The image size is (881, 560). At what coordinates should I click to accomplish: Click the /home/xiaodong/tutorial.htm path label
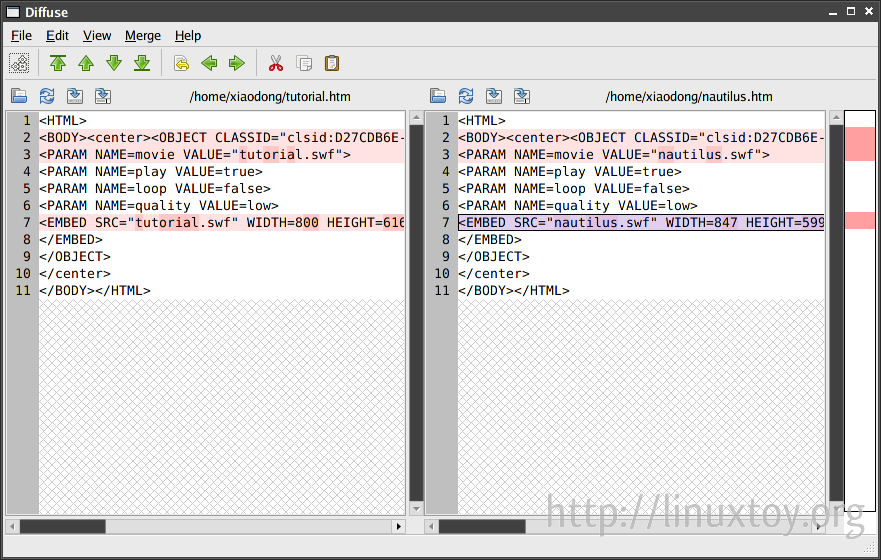(x=270, y=97)
